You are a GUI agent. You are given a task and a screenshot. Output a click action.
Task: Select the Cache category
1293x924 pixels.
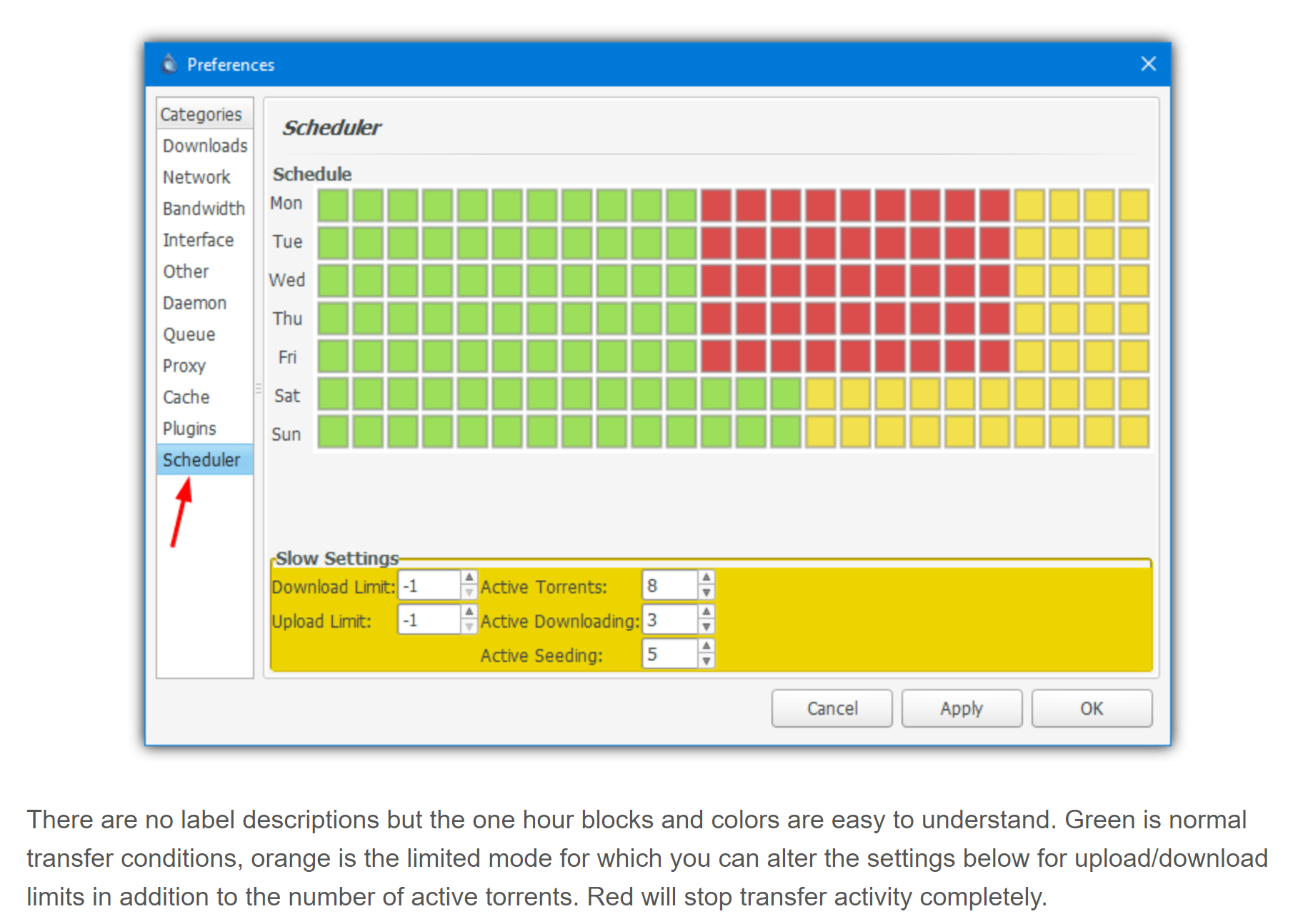coord(185,397)
